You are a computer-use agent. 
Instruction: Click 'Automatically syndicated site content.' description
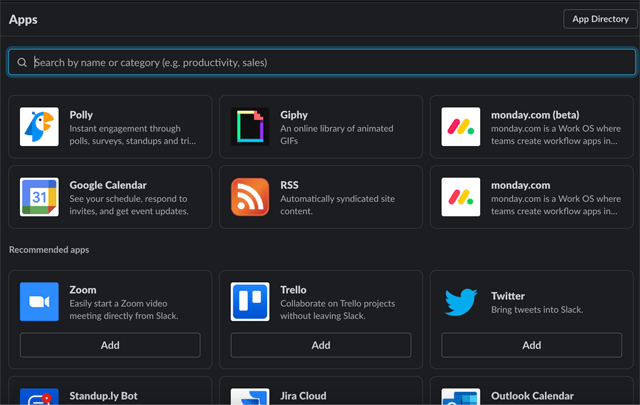point(337,205)
